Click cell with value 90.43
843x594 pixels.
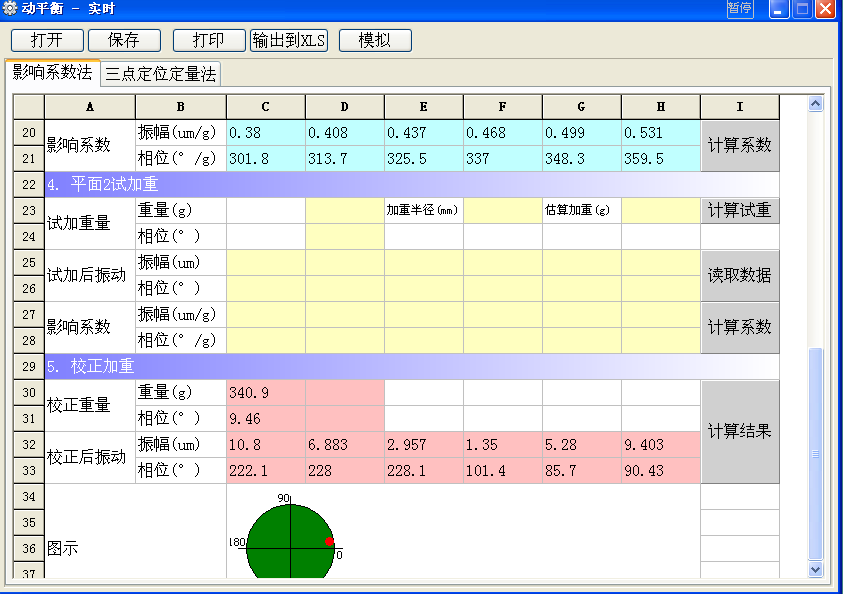click(x=661, y=471)
